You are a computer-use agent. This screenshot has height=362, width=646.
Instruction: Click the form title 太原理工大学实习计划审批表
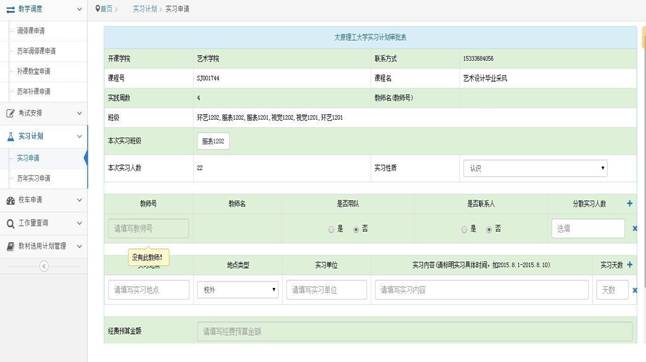click(x=370, y=37)
